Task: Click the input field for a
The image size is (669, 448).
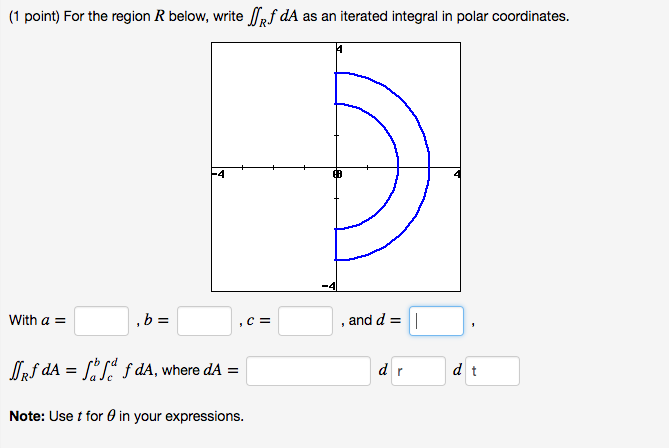Action: 102,321
